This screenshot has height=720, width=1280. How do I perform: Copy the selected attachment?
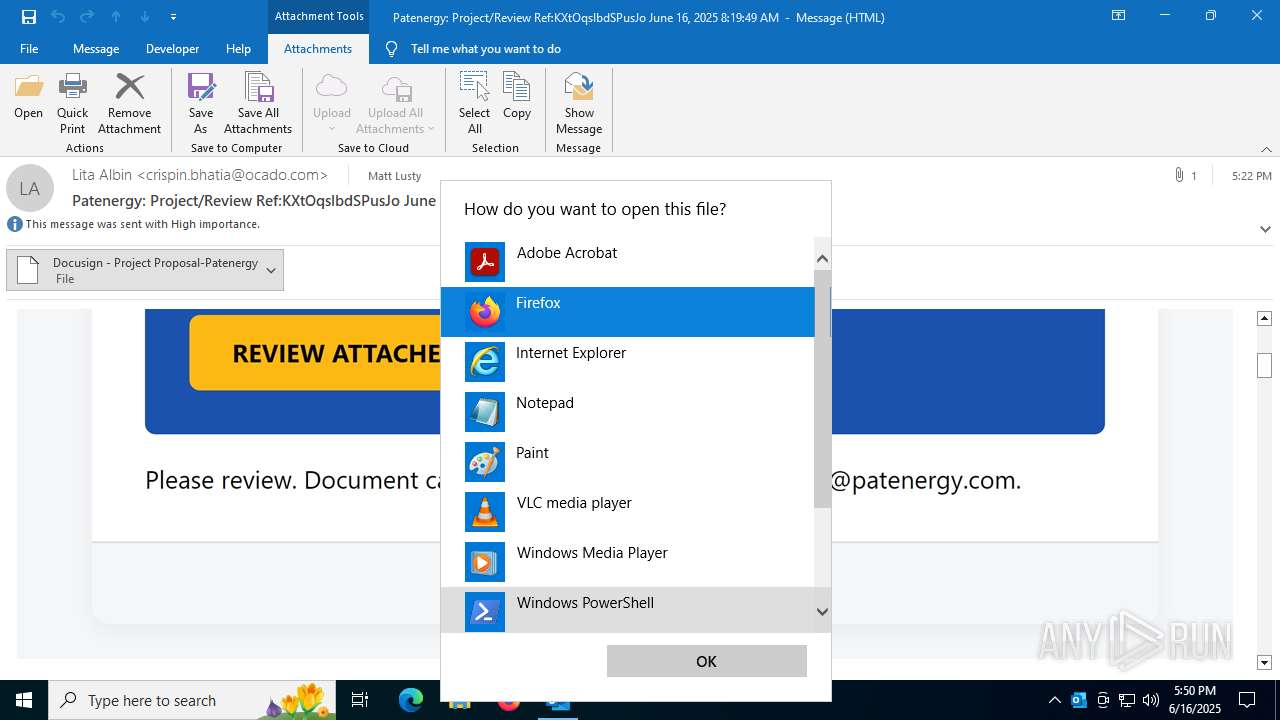517,96
